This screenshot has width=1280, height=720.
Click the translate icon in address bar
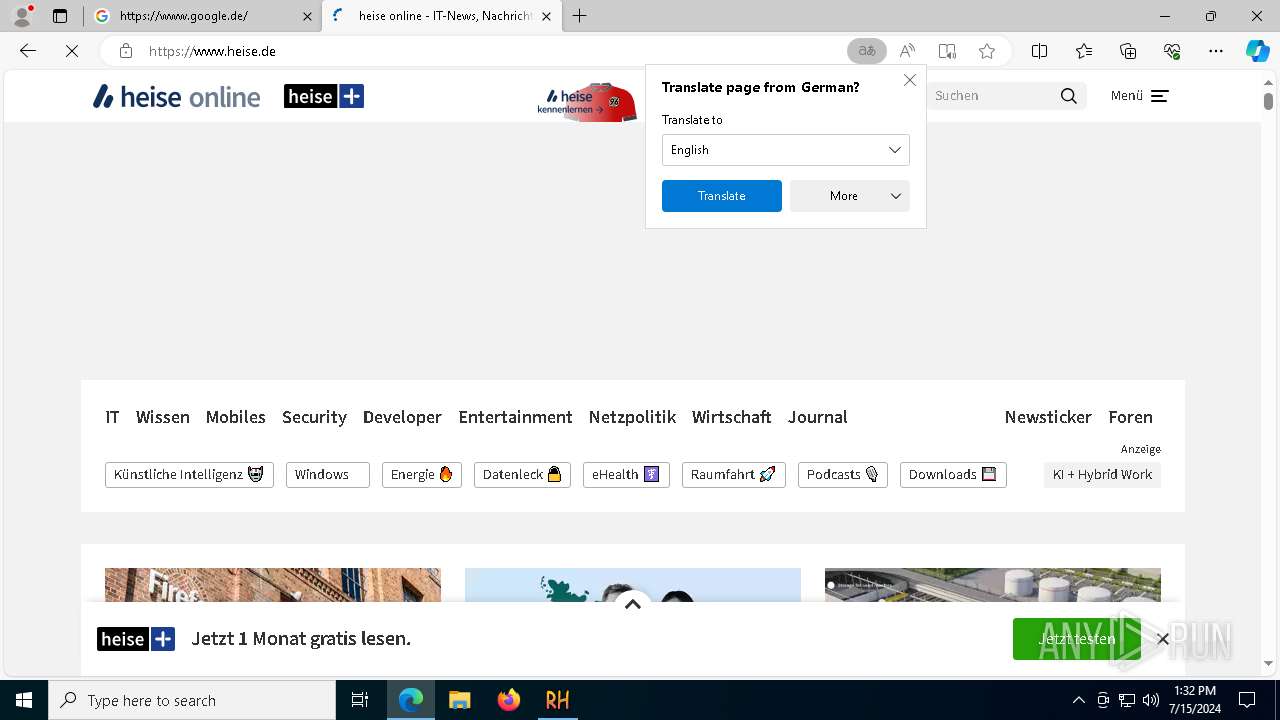pos(867,51)
